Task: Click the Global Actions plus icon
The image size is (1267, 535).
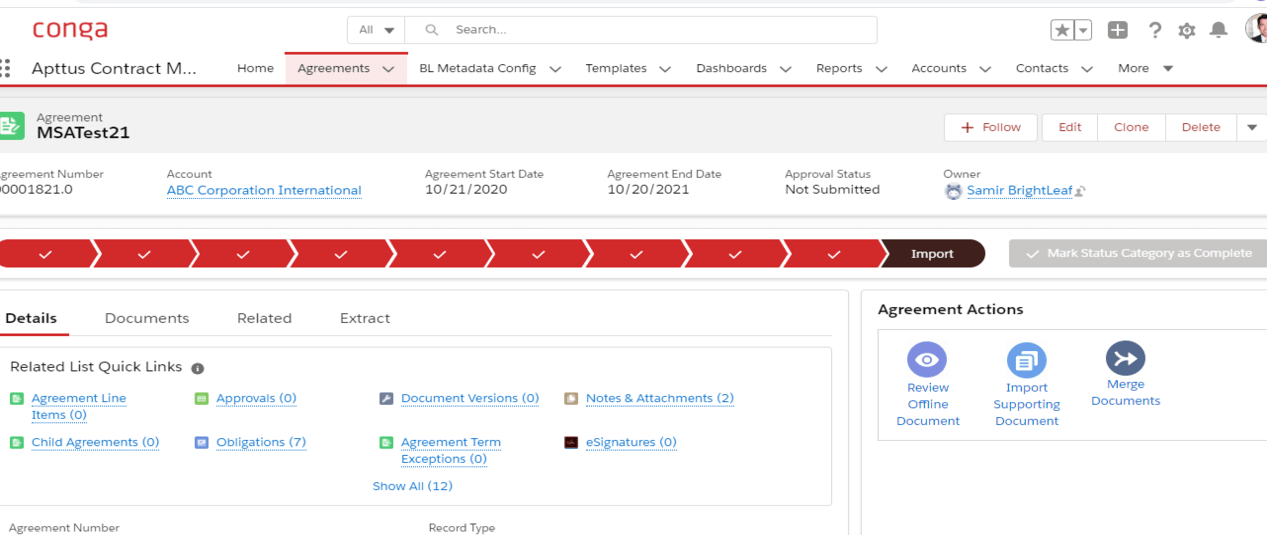Action: [1118, 30]
